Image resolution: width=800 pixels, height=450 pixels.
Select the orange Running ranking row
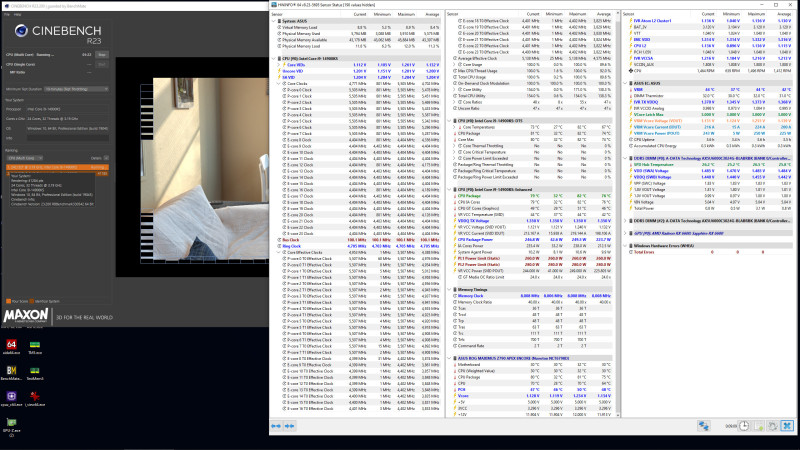(57, 167)
